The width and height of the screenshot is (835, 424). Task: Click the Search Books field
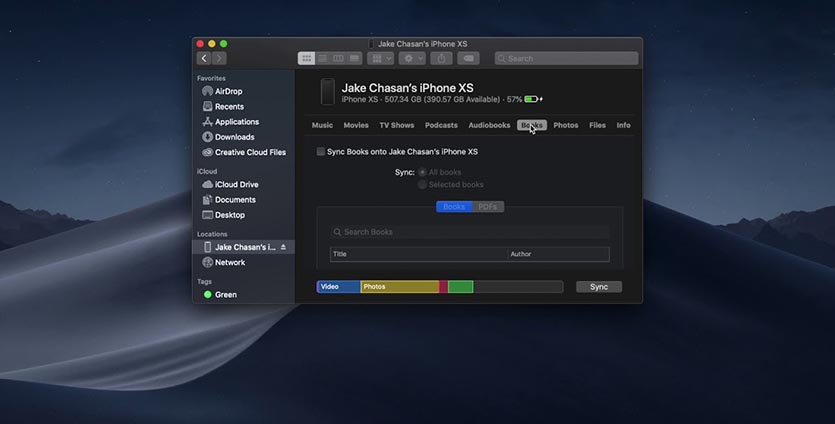[x=470, y=232]
